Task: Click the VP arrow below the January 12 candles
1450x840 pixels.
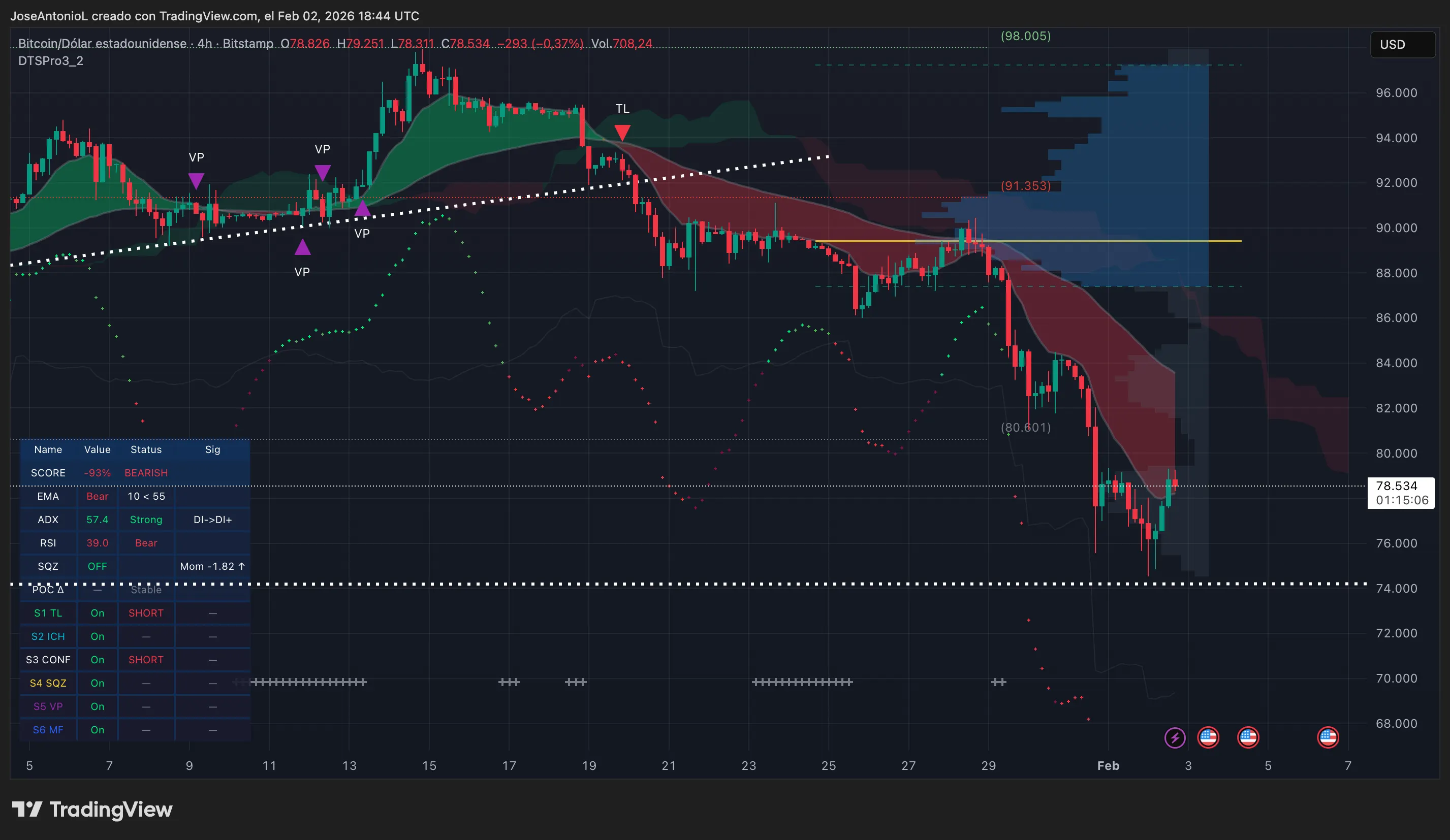Action: coord(303,248)
